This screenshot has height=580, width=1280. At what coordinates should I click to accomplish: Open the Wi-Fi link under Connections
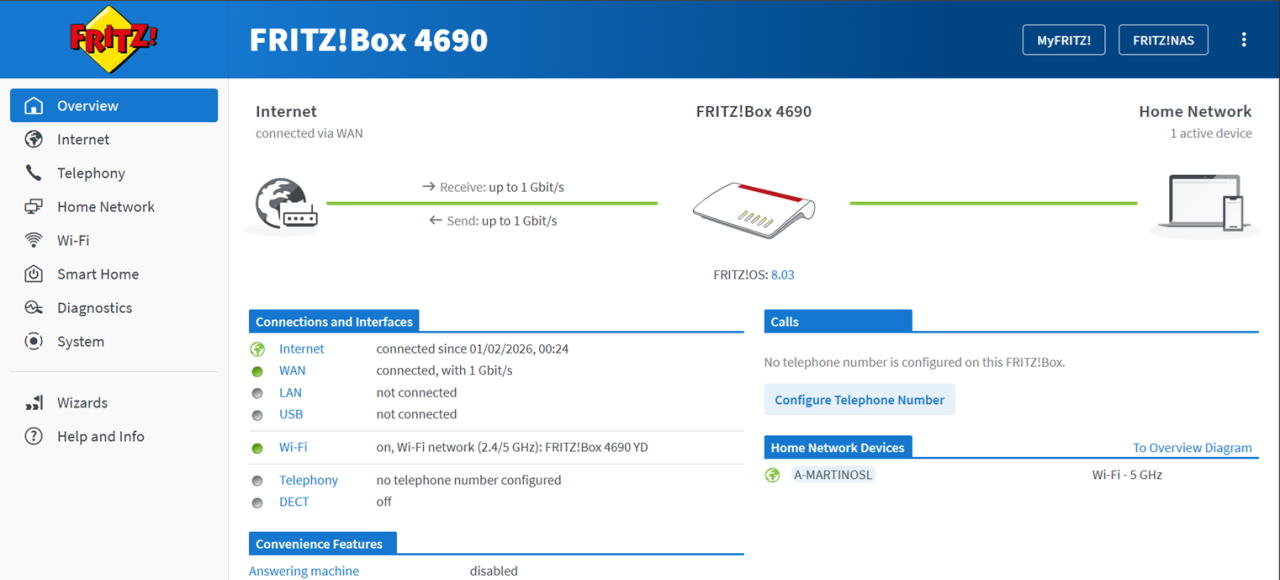[x=293, y=447]
